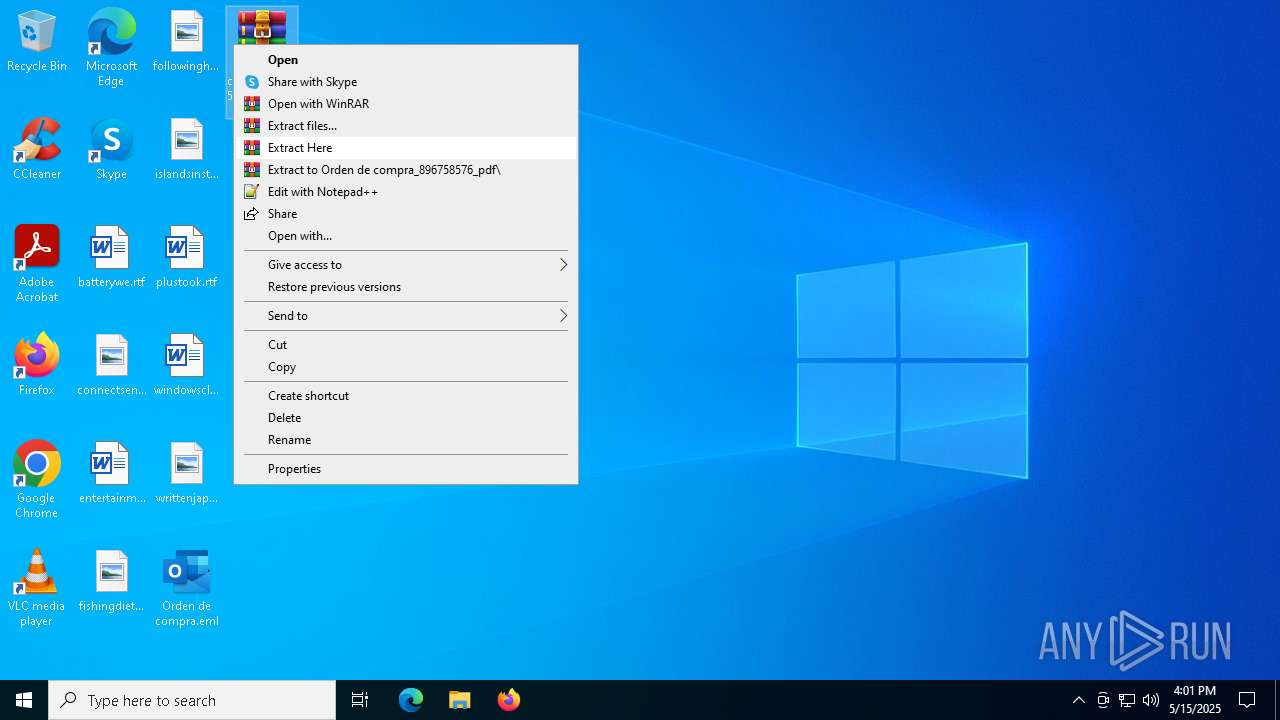This screenshot has height=720, width=1280.
Task: Select the writtenjap... file icon
Action: pos(186,473)
